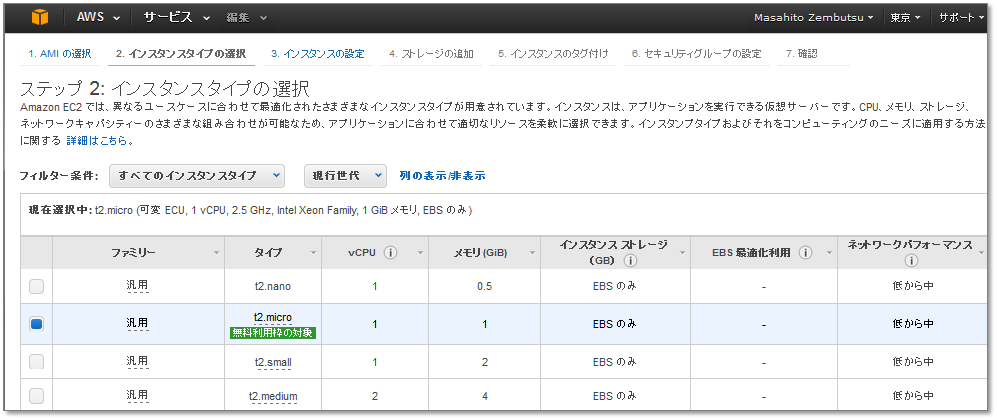The height and width of the screenshot is (420, 997).
Task: Show ネットワークパフォーマンス info icon
Action: (912, 261)
